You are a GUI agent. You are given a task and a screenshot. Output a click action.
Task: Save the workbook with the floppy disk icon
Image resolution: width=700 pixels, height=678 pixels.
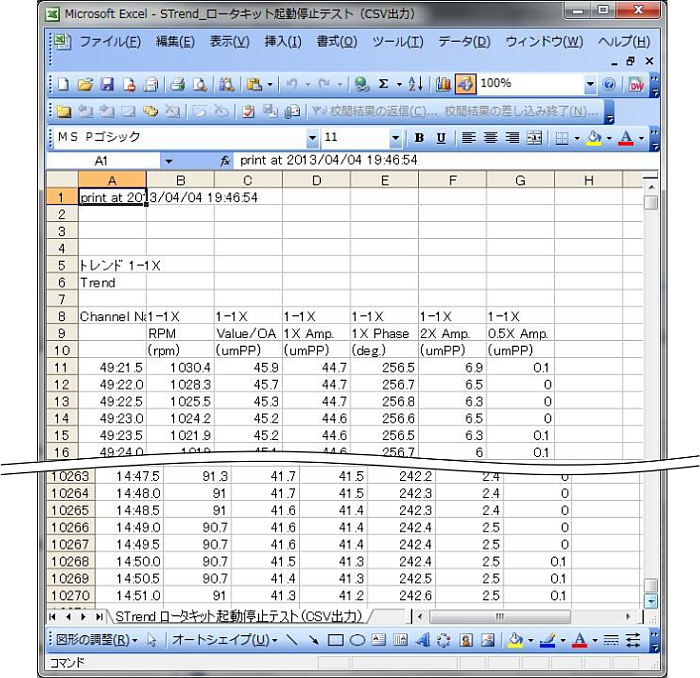coord(107,84)
